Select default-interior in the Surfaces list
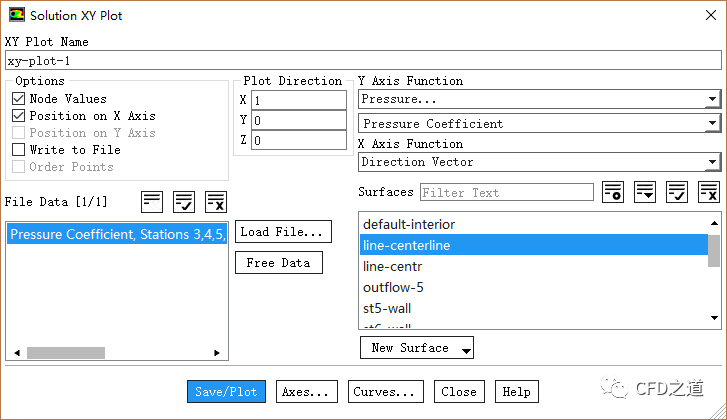 click(x=409, y=224)
